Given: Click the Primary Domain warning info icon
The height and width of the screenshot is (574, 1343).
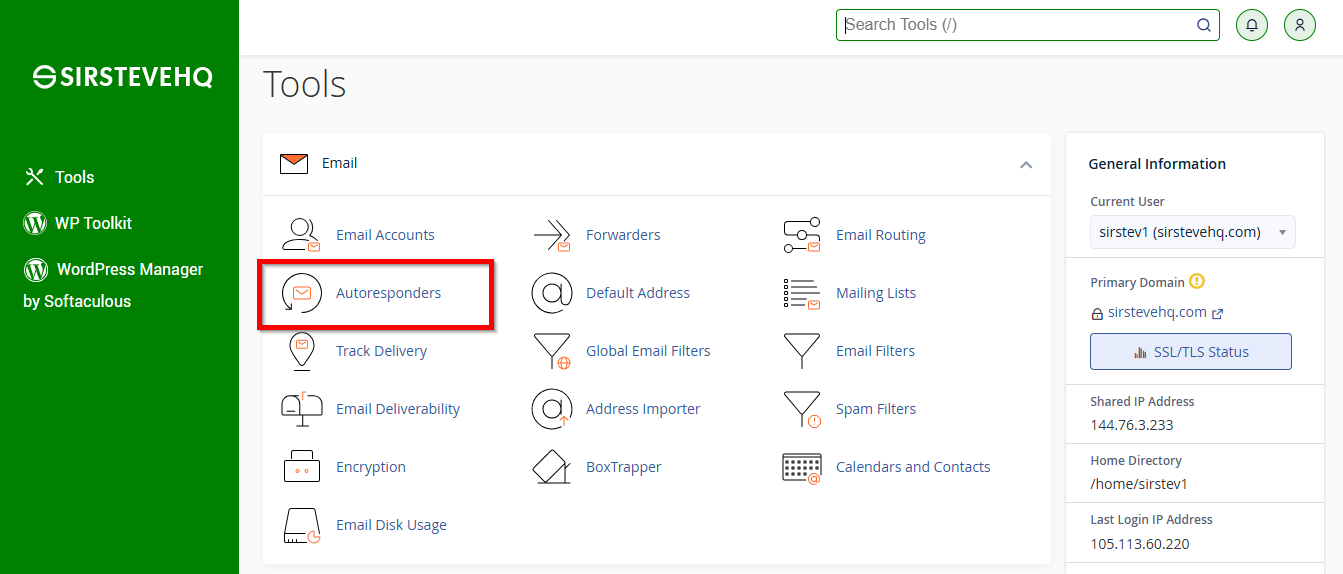Looking at the screenshot, I should (x=1197, y=282).
